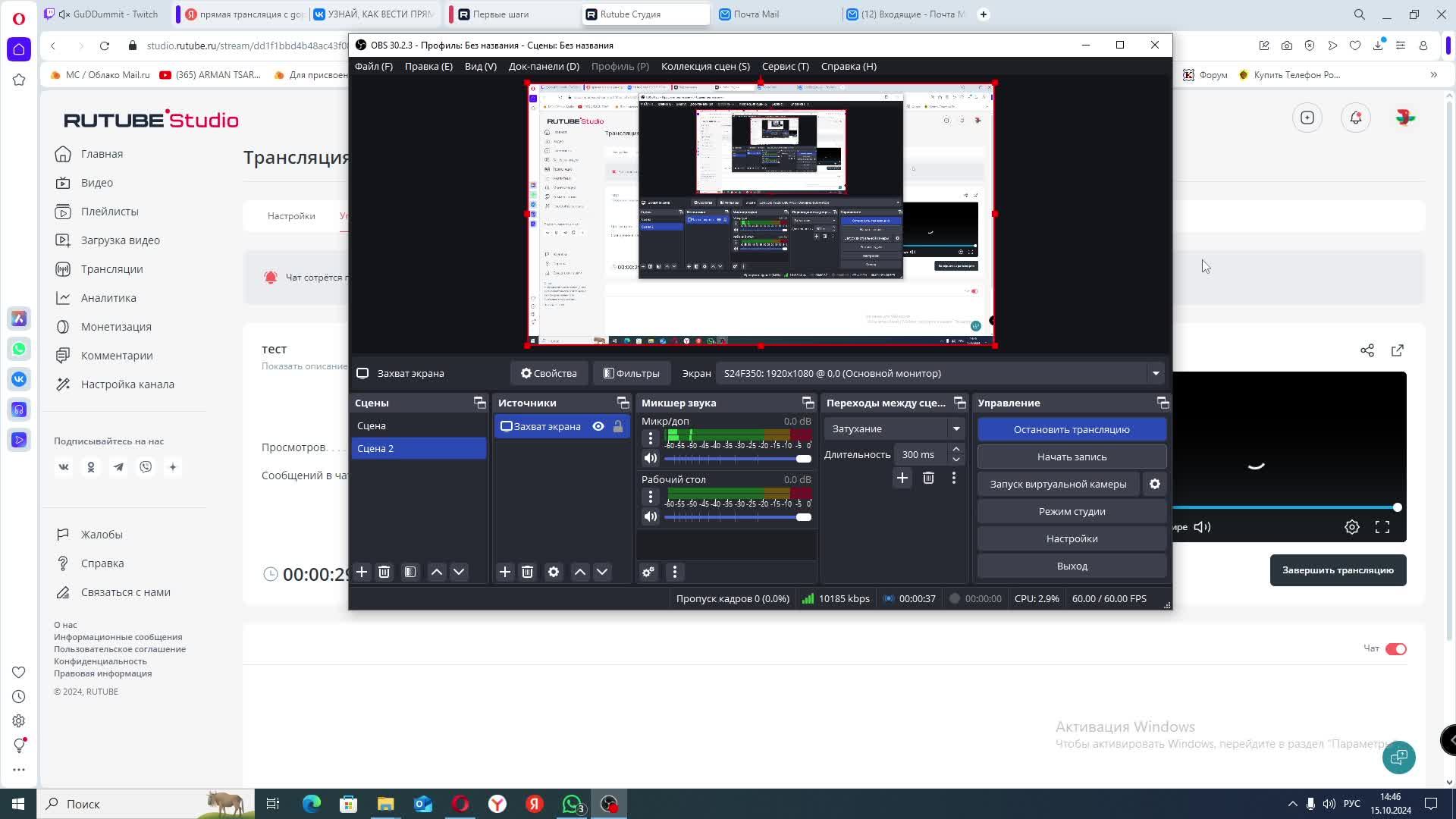1456x819 pixels.
Task: Open scene filters icon in Scenes panel
Action: [410, 572]
